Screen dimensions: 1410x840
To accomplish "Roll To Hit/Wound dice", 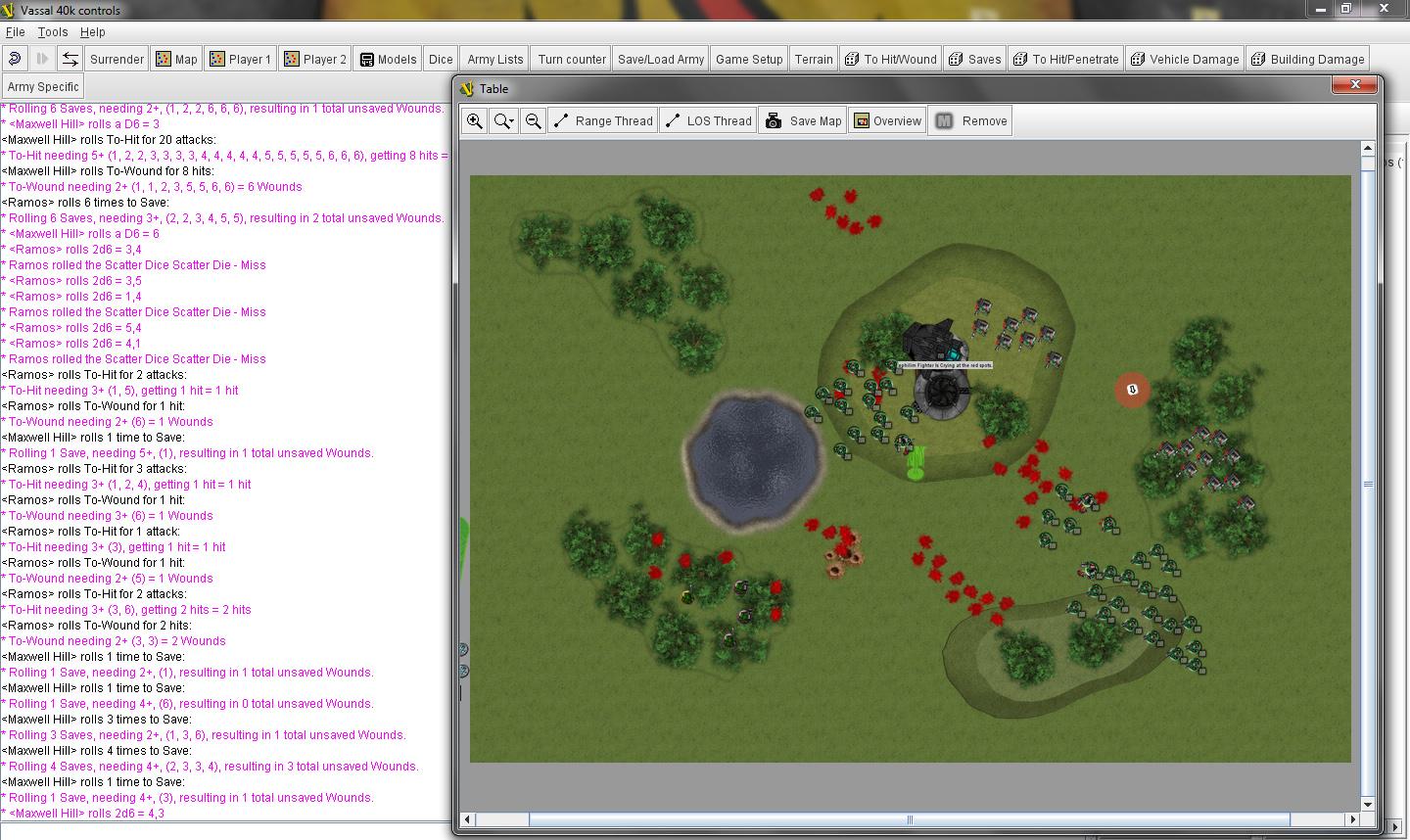I will (x=890, y=59).
